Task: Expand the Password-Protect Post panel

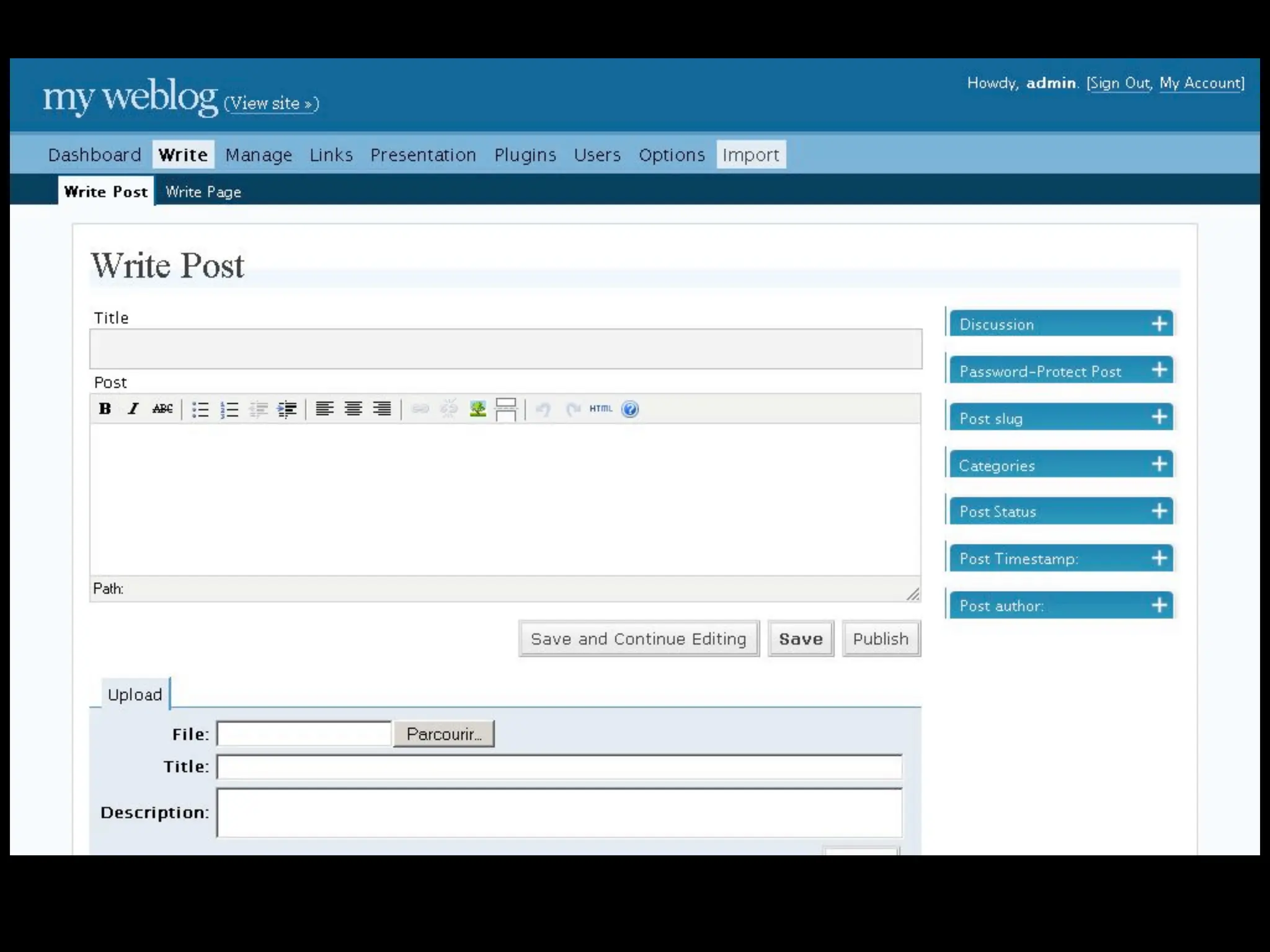Action: coord(1159,370)
